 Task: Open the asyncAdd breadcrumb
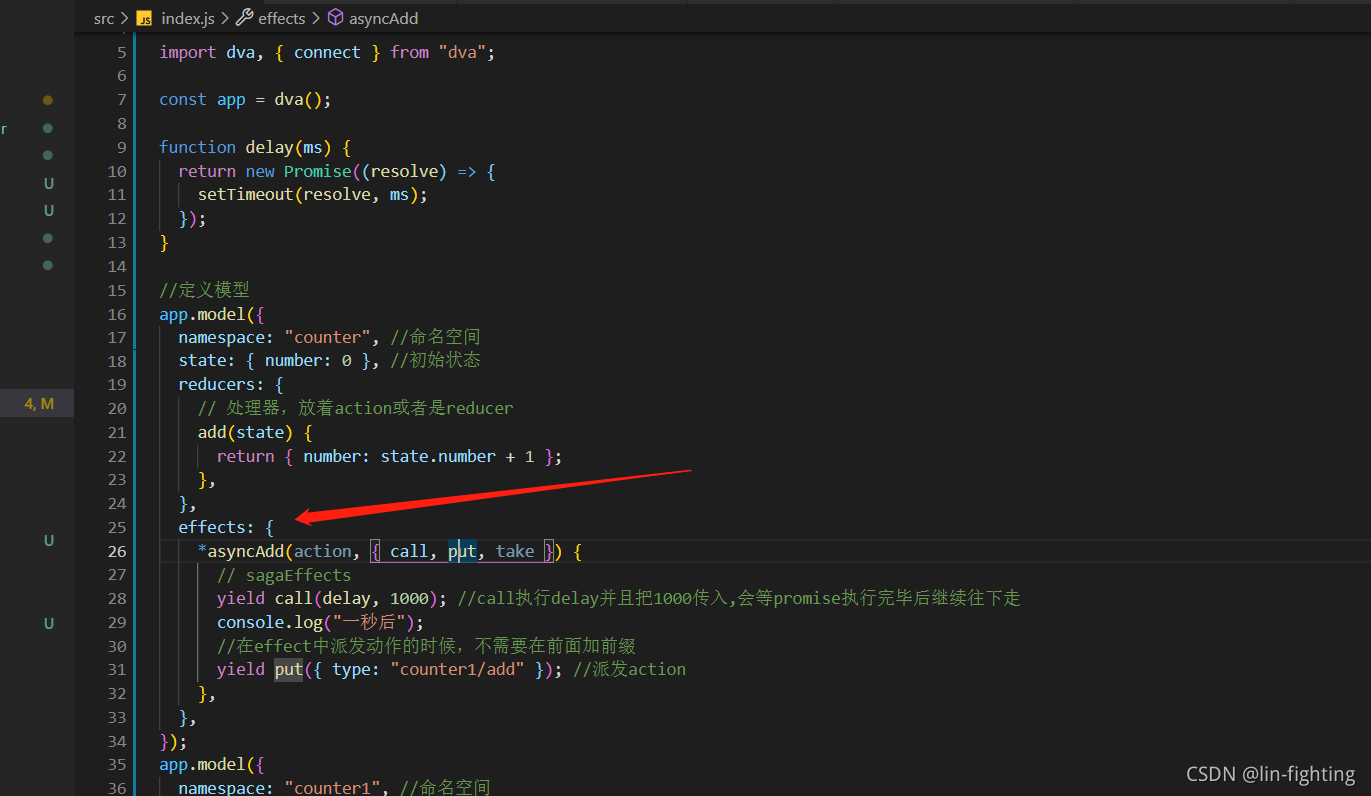point(384,18)
